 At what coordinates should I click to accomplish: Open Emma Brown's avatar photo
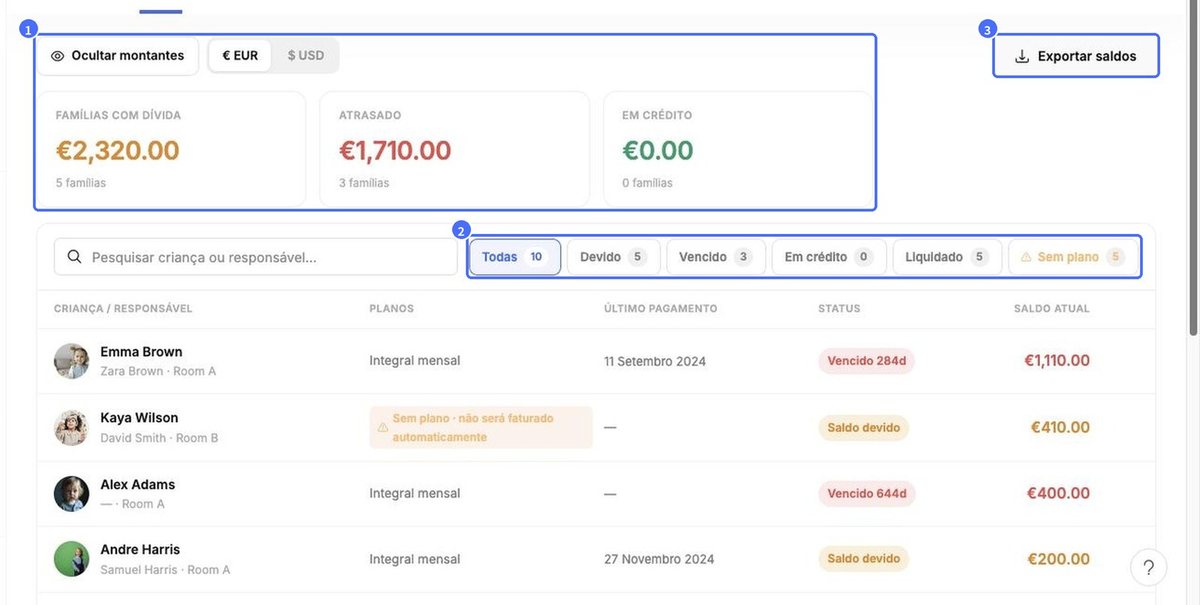tap(72, 361)
